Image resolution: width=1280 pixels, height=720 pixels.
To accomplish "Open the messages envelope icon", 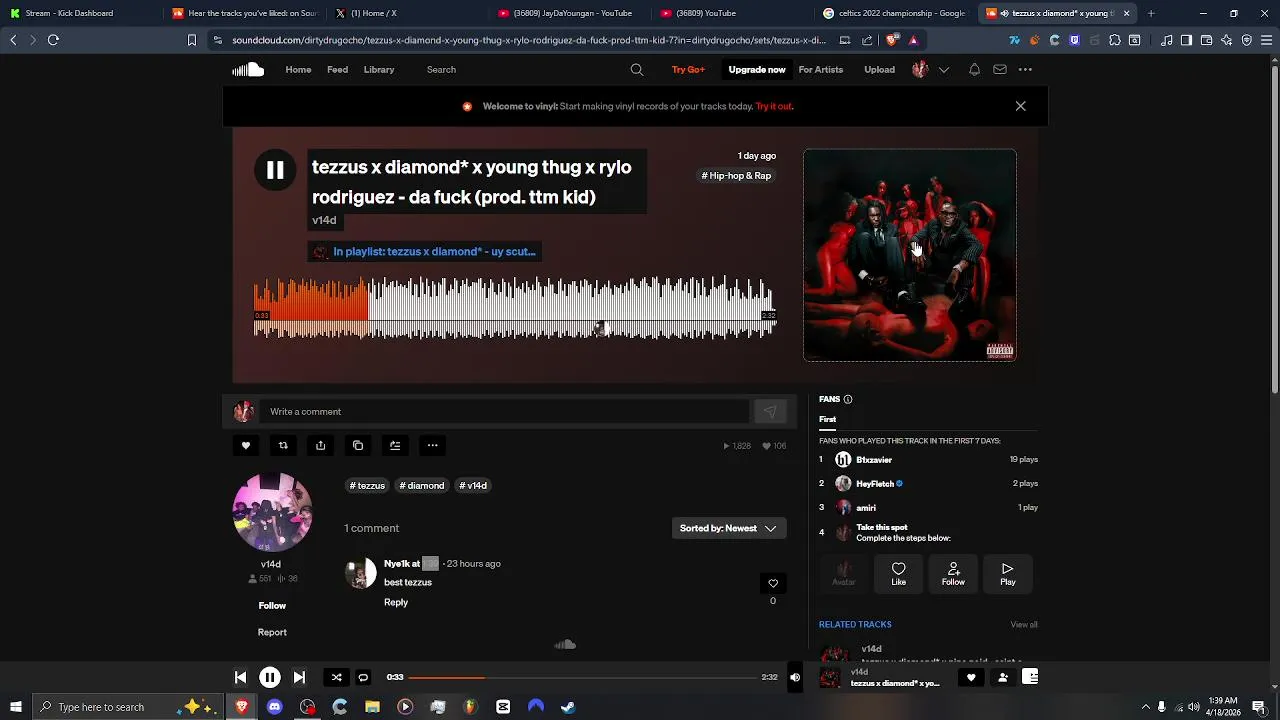I will tap(1000, 69).
